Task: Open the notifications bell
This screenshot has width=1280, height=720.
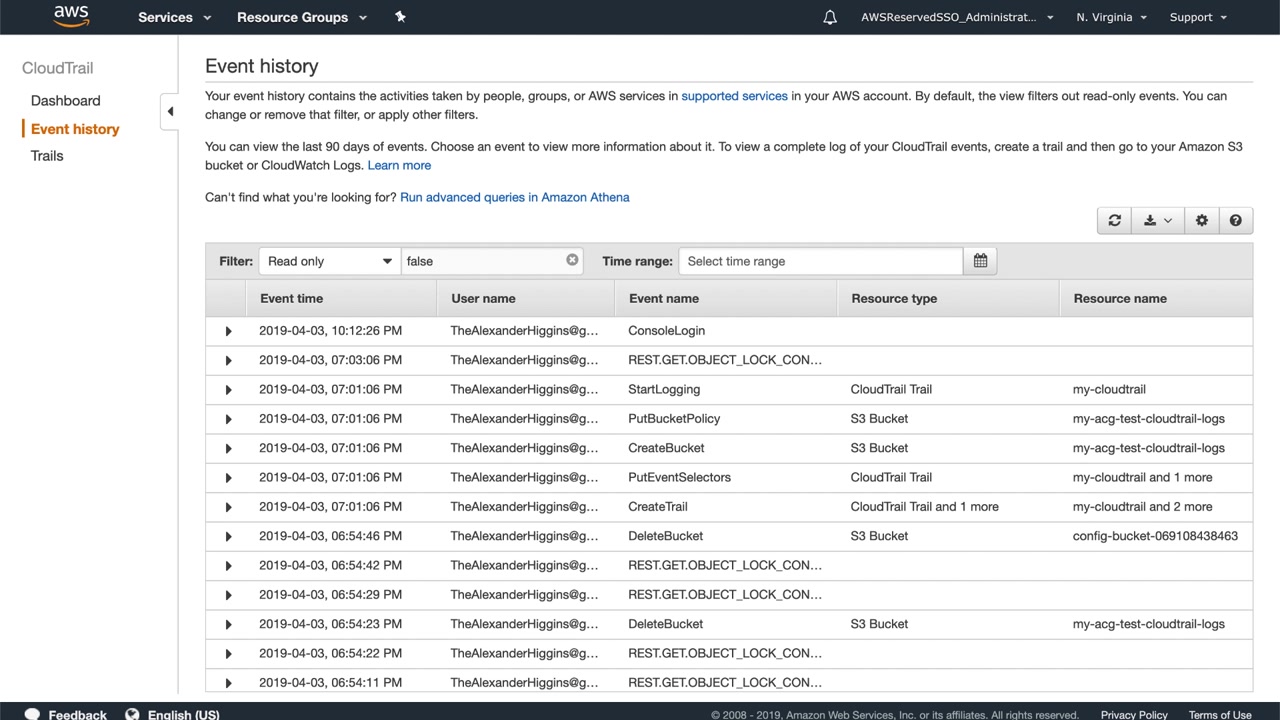Action: point(830,17)
